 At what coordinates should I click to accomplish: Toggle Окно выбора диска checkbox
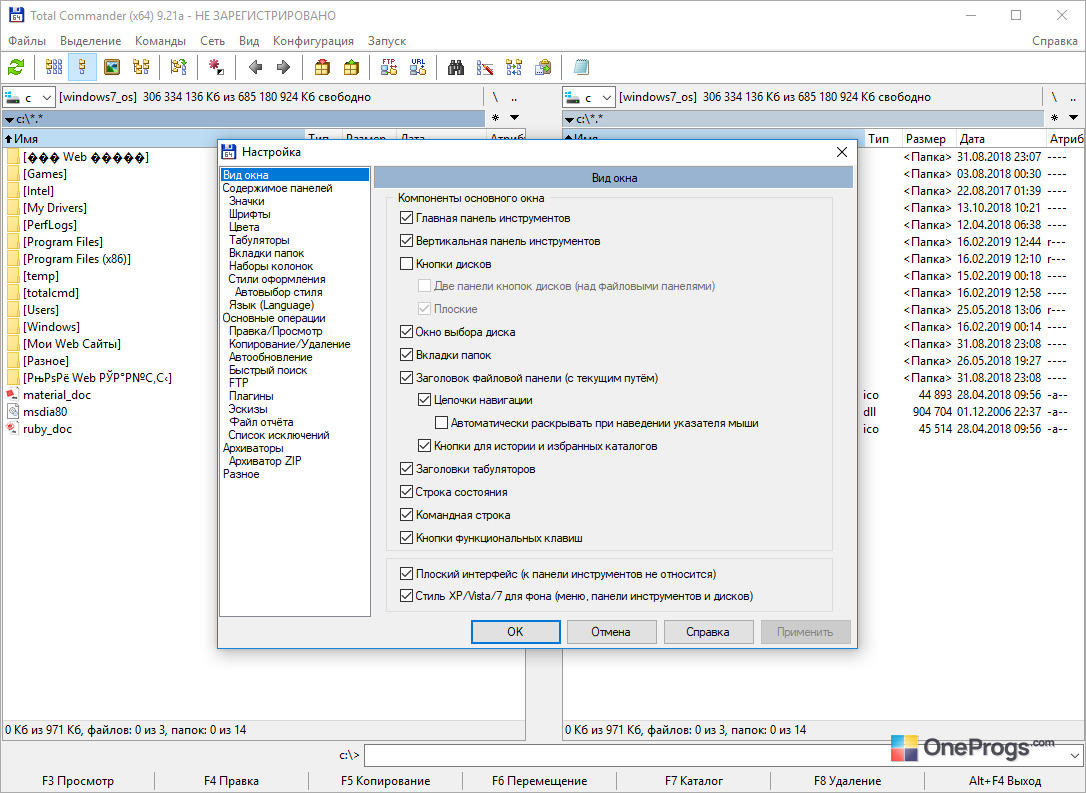pyautogui.click(x=407, y=332)
